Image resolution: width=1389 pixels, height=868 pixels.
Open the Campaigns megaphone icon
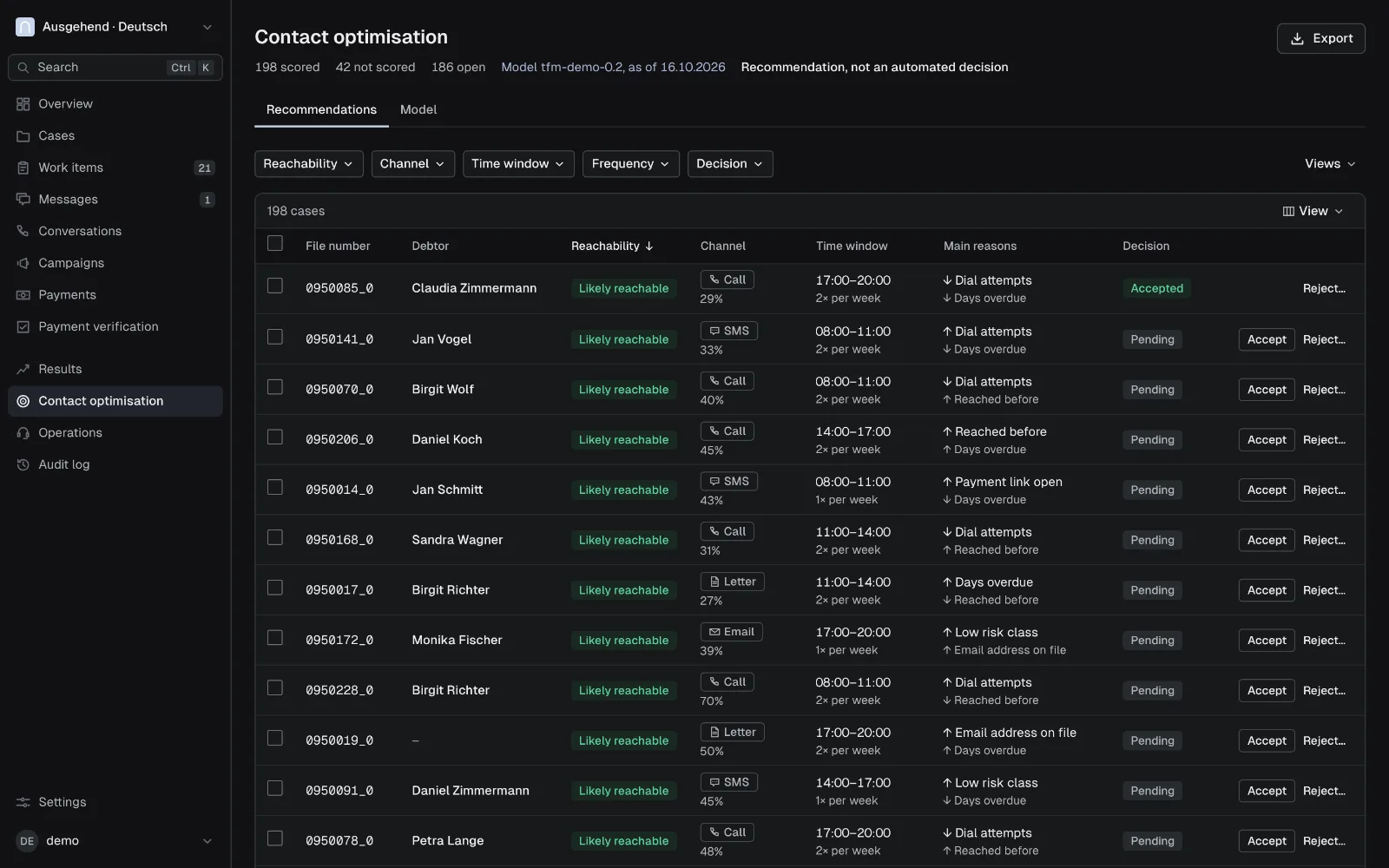tap(23, 263)
